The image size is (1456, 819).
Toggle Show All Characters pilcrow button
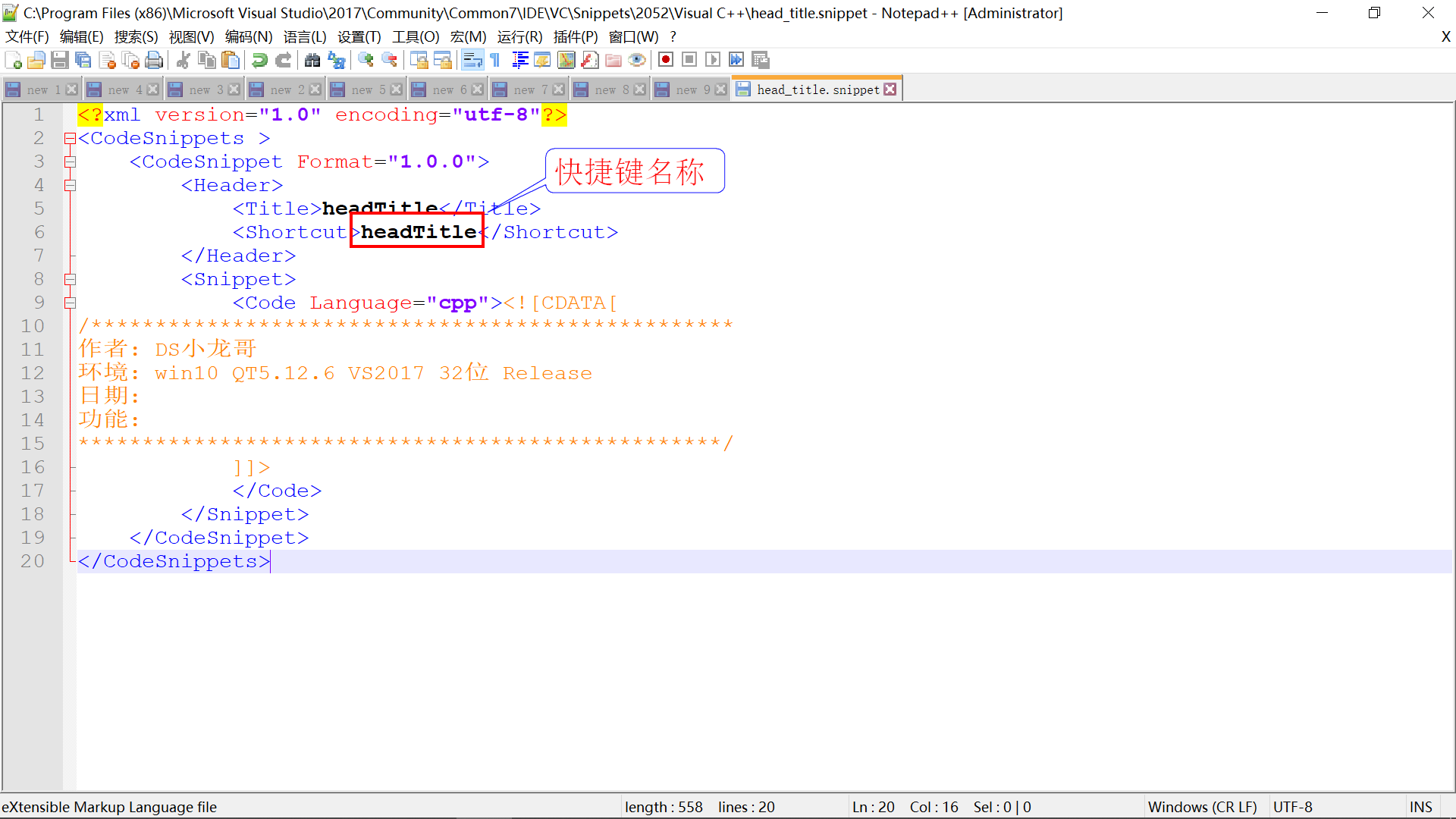point(495,60)
